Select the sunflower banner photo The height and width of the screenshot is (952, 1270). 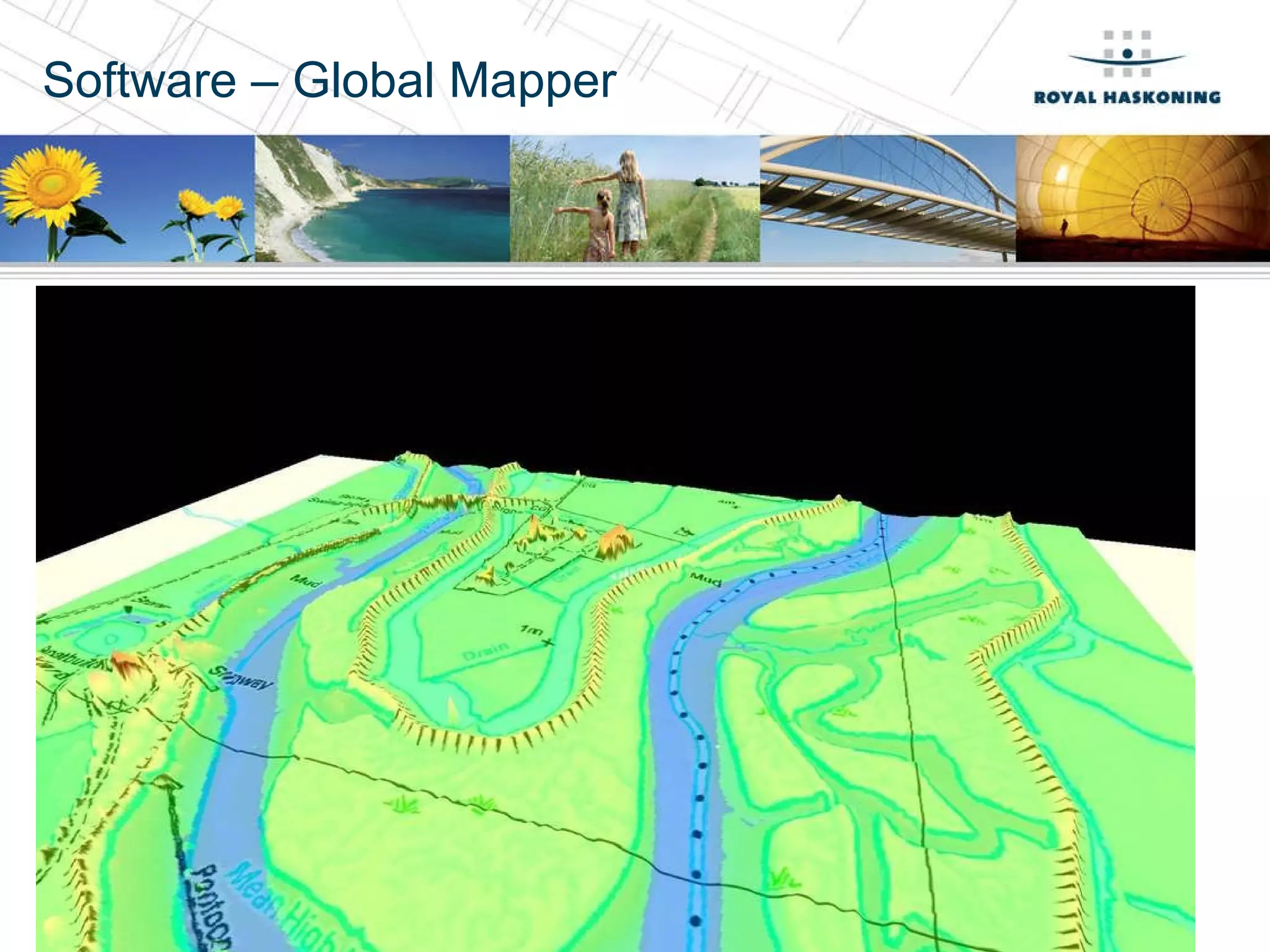pyautogui.click(x=127, y=198)
